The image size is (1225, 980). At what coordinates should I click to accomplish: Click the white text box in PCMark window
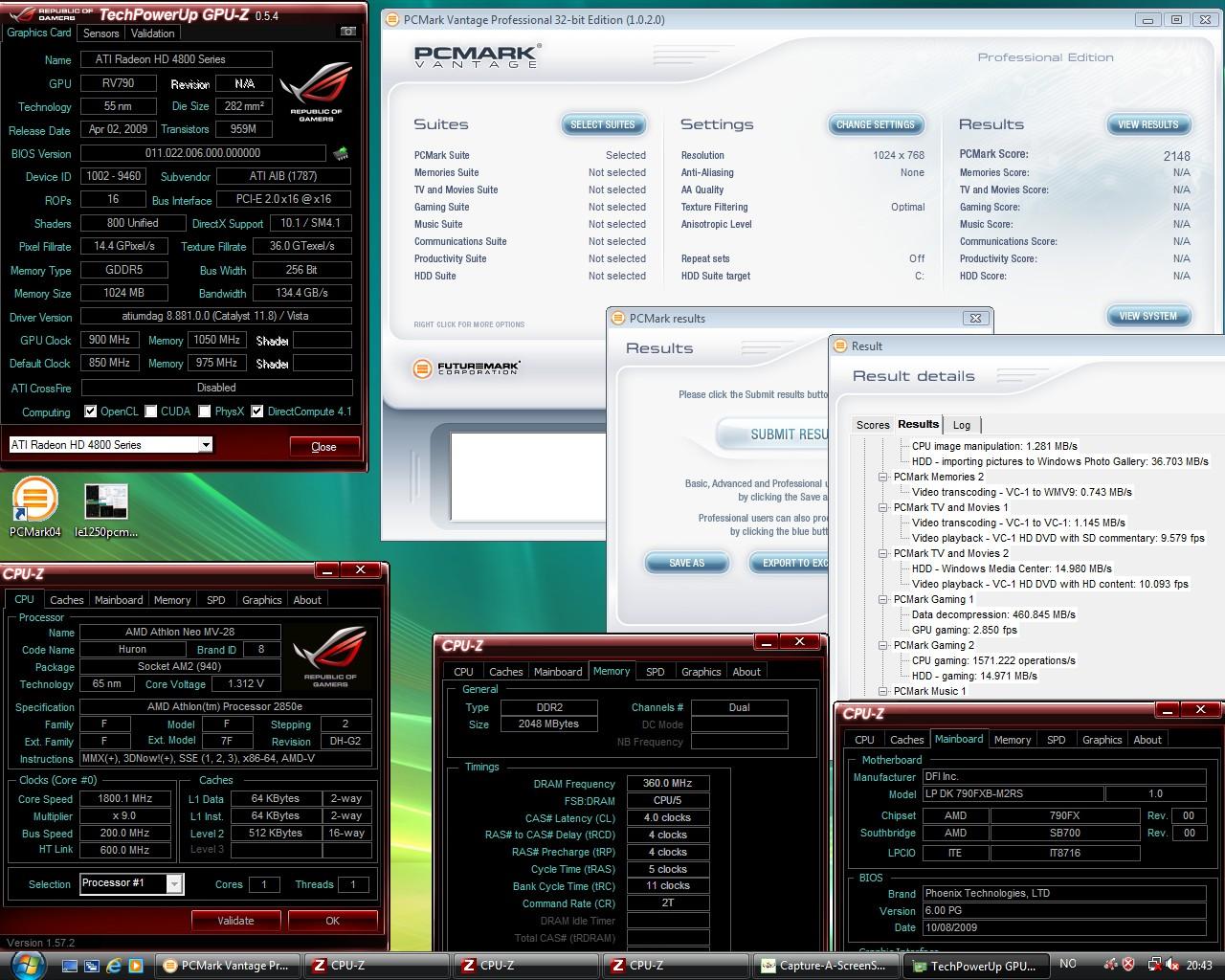(529, 476)
